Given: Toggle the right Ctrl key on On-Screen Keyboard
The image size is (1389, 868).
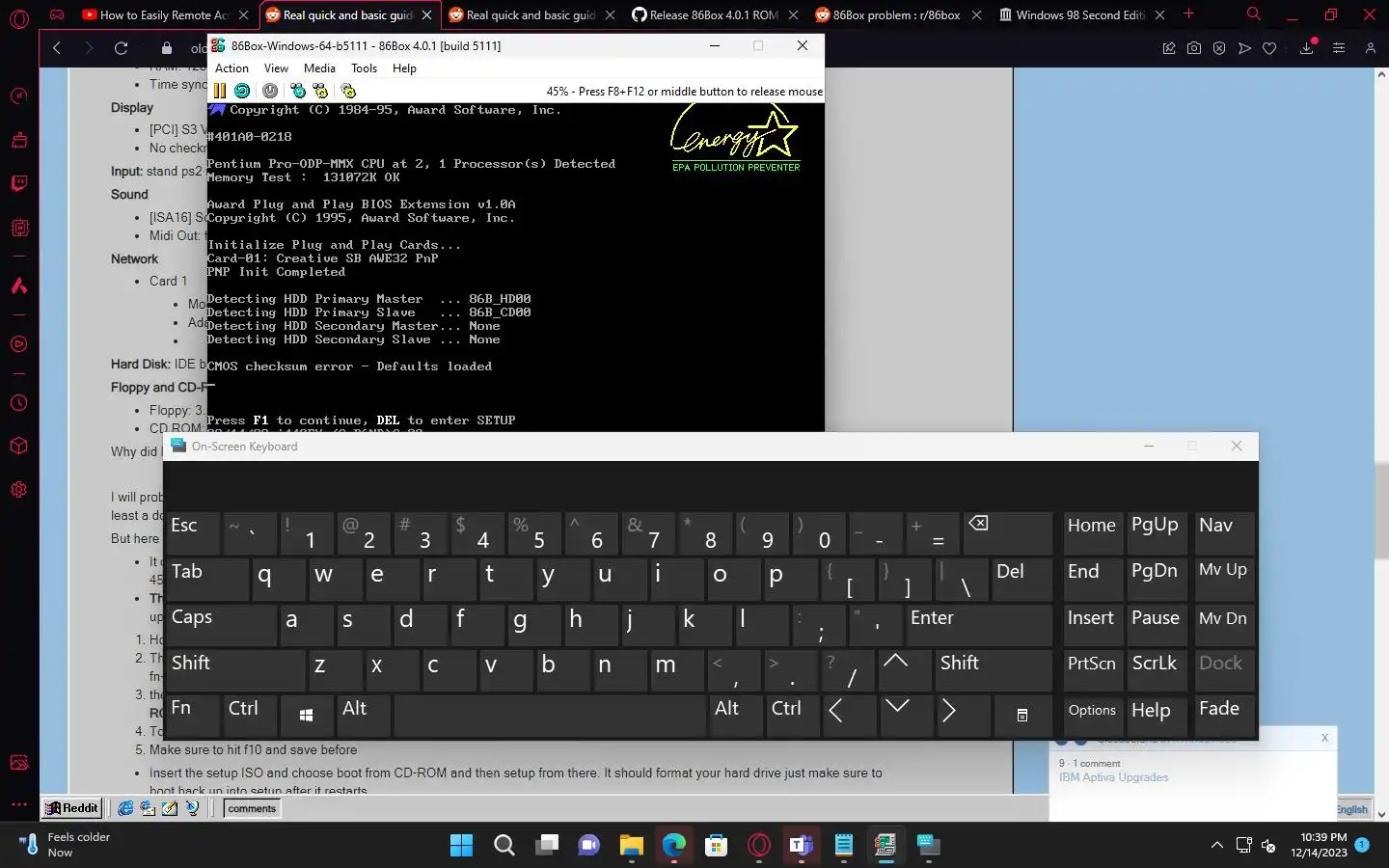Looking at the screenshot, I should [x=794, y=716].
